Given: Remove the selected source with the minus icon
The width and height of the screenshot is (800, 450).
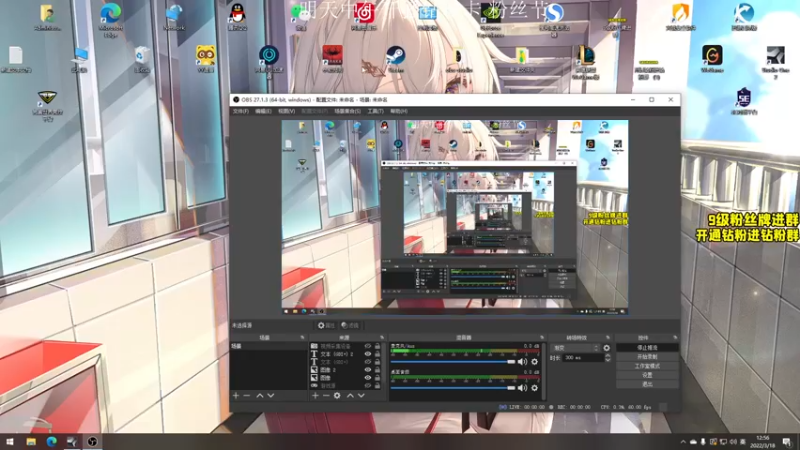Looking at the screenshot, I should (x=326, y=395).
